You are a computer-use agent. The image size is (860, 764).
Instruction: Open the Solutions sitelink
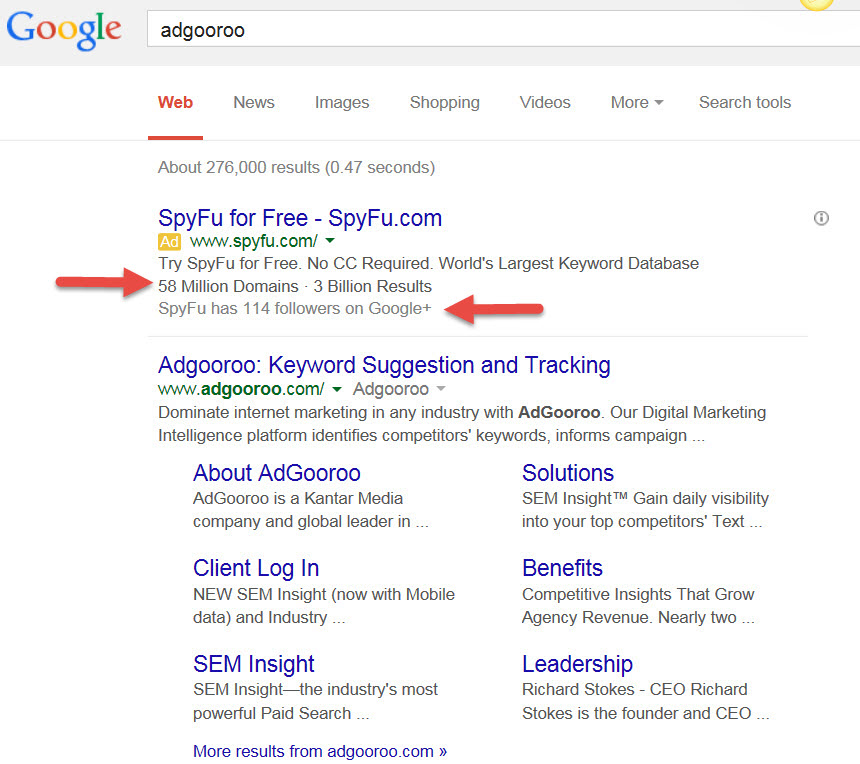[x=567, y=472]
